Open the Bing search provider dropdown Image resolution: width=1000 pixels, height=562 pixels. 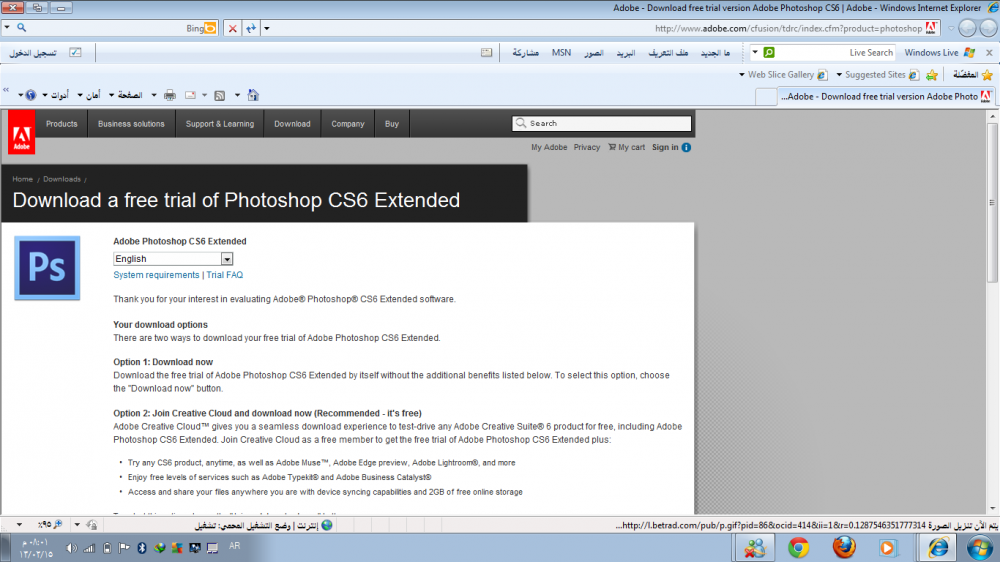point(6,28)
